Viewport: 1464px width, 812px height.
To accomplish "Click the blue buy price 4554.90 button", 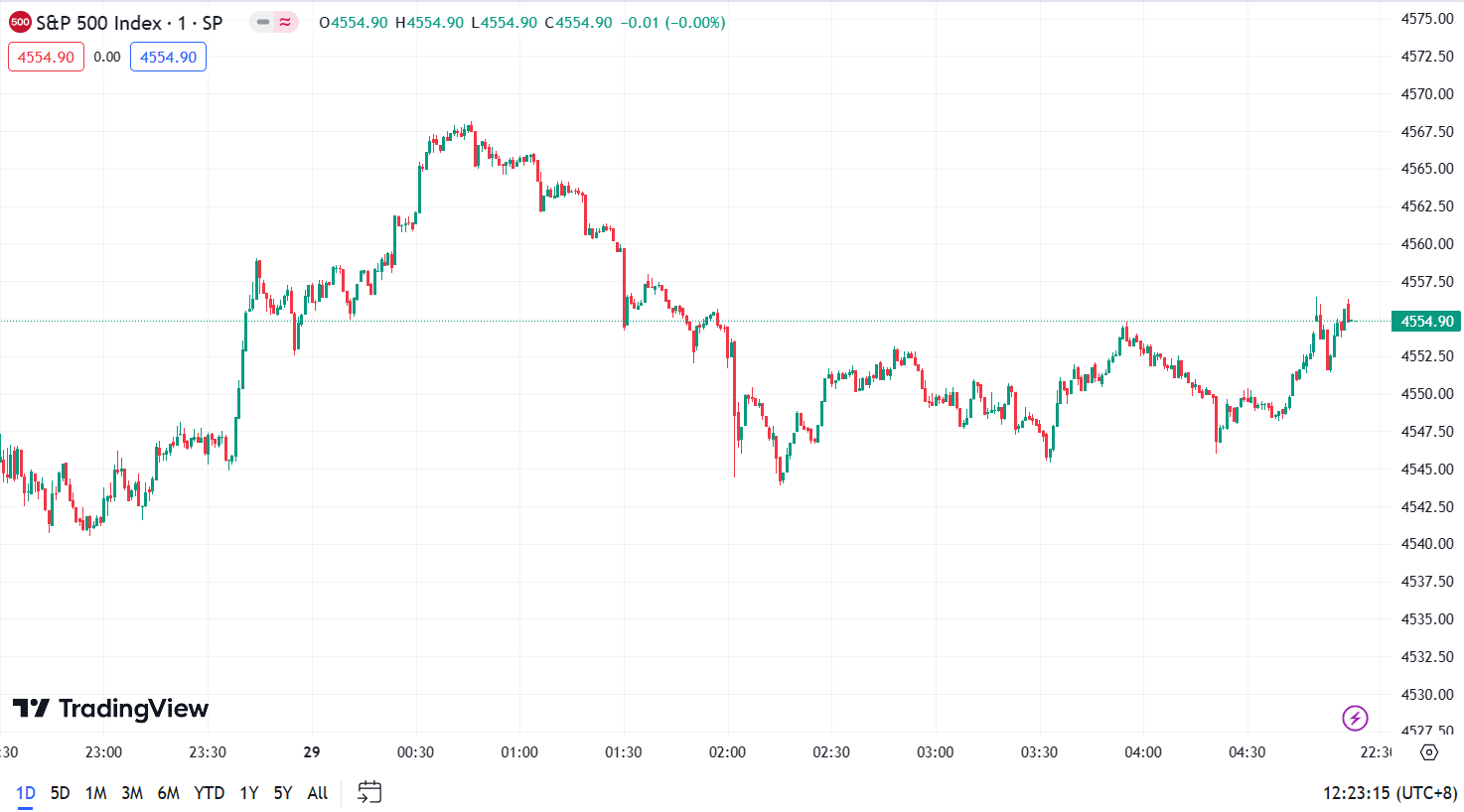I will pyautogui.click(x=168, y=57).
